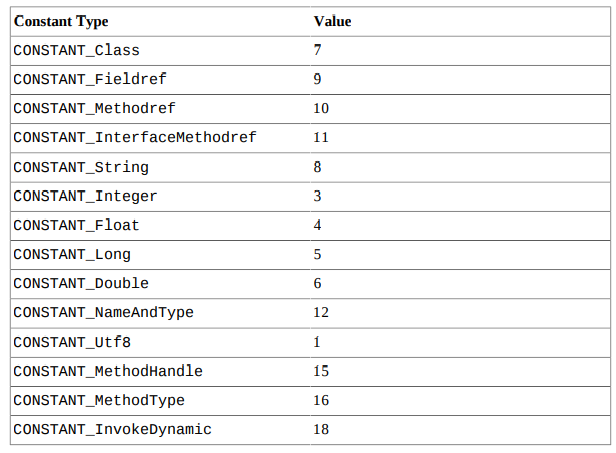The image size is (616, 453).
Task: Click the "Value" column header
Action: pos(332,21)
